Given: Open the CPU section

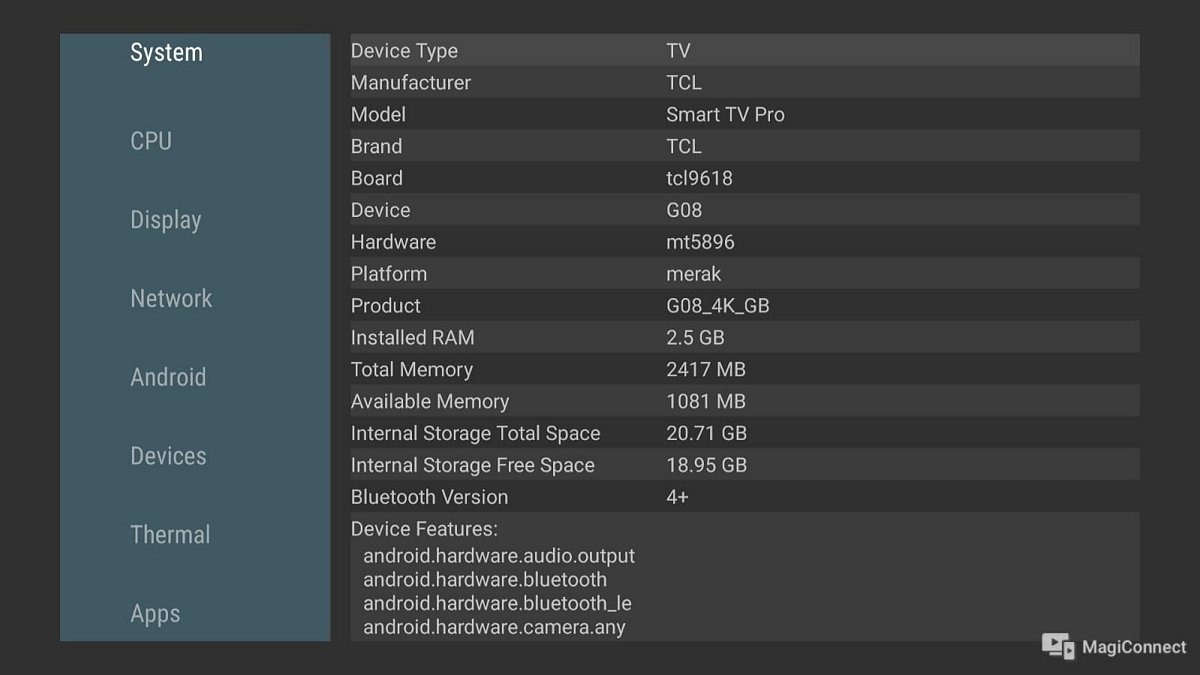Looking at the screenshot, I should (151, 141).
